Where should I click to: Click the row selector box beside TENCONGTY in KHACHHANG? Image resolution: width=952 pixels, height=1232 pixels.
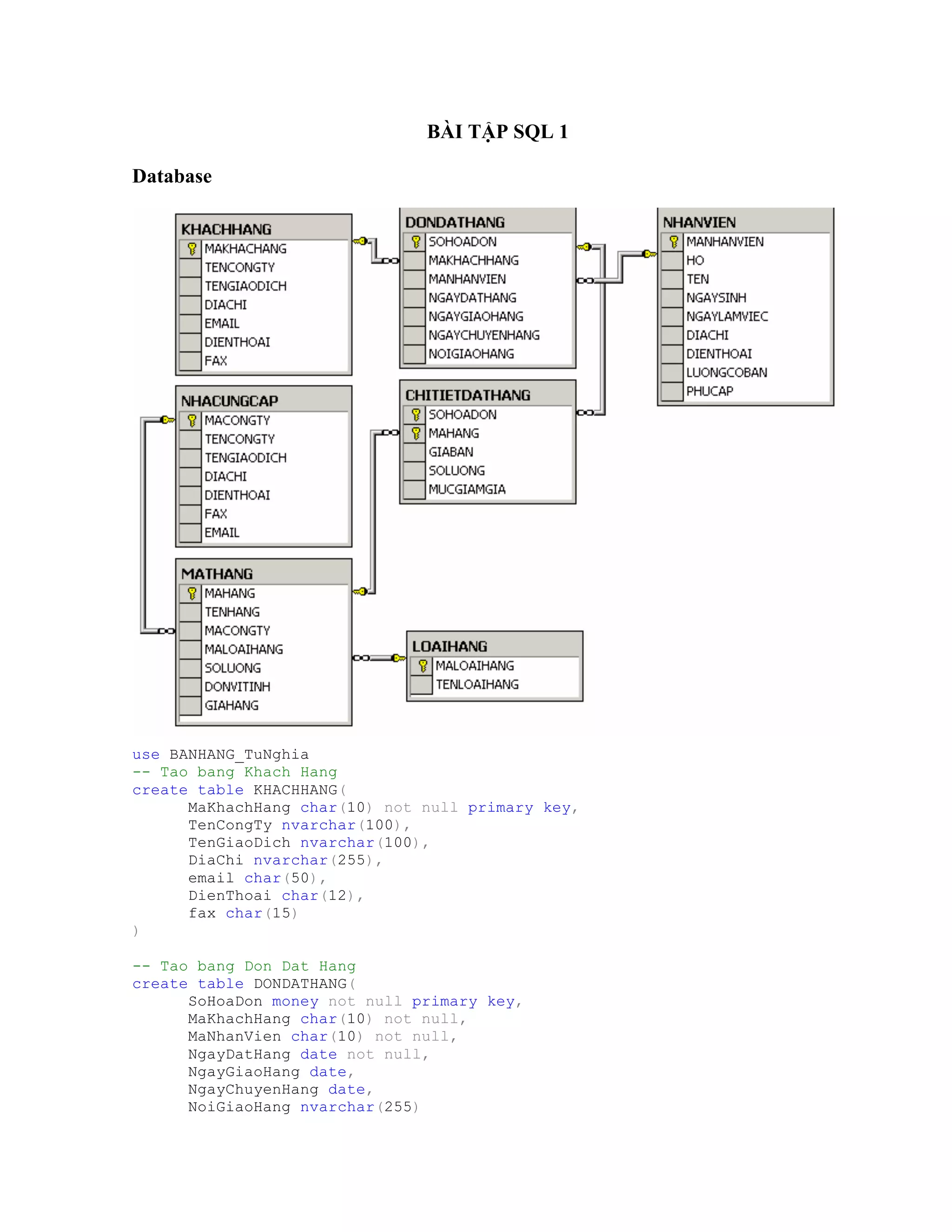(191, 267)
